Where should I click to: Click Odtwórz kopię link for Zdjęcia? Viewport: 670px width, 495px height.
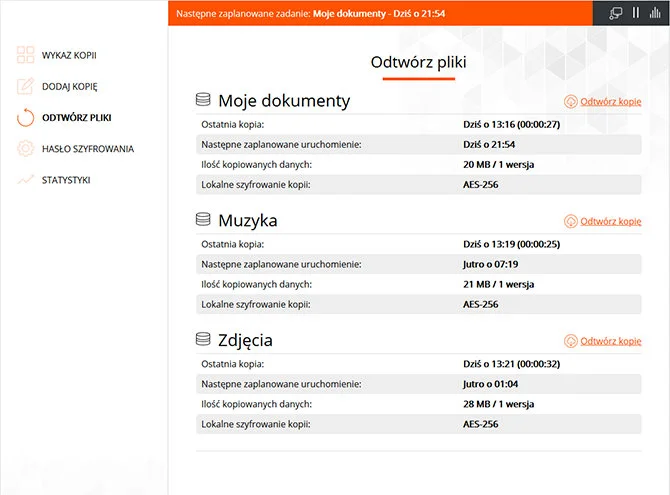tap(610, 341)
